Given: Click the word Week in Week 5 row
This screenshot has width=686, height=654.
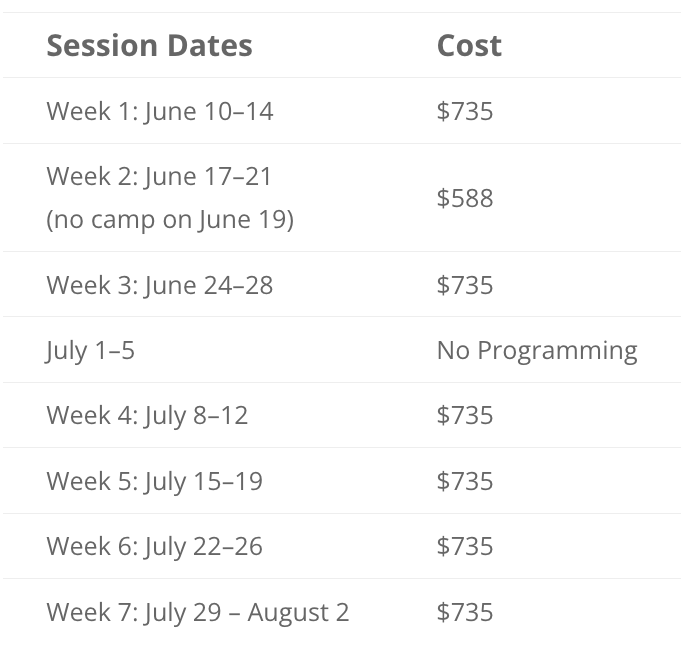Looking at the screenshot, I should tap(78, 481).
